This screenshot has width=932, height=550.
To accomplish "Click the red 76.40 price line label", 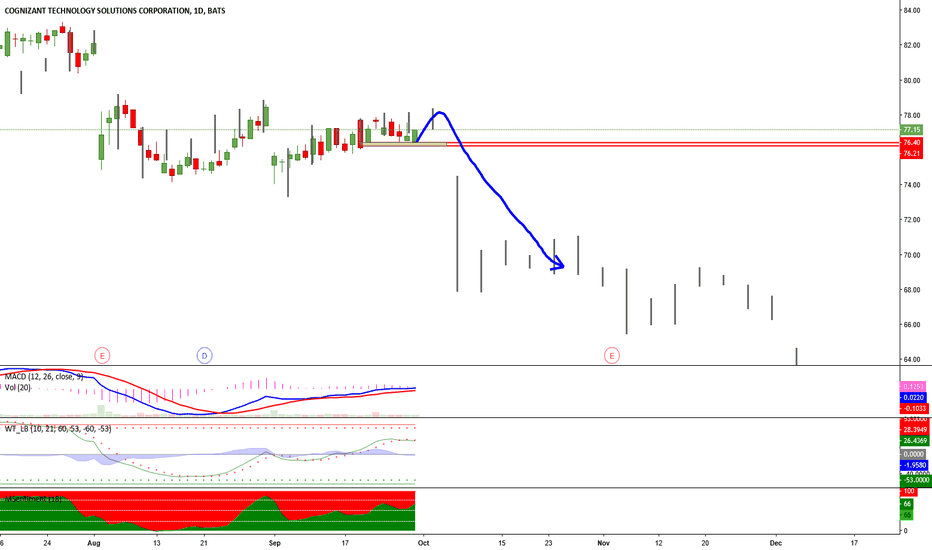I will coord(912,143).
